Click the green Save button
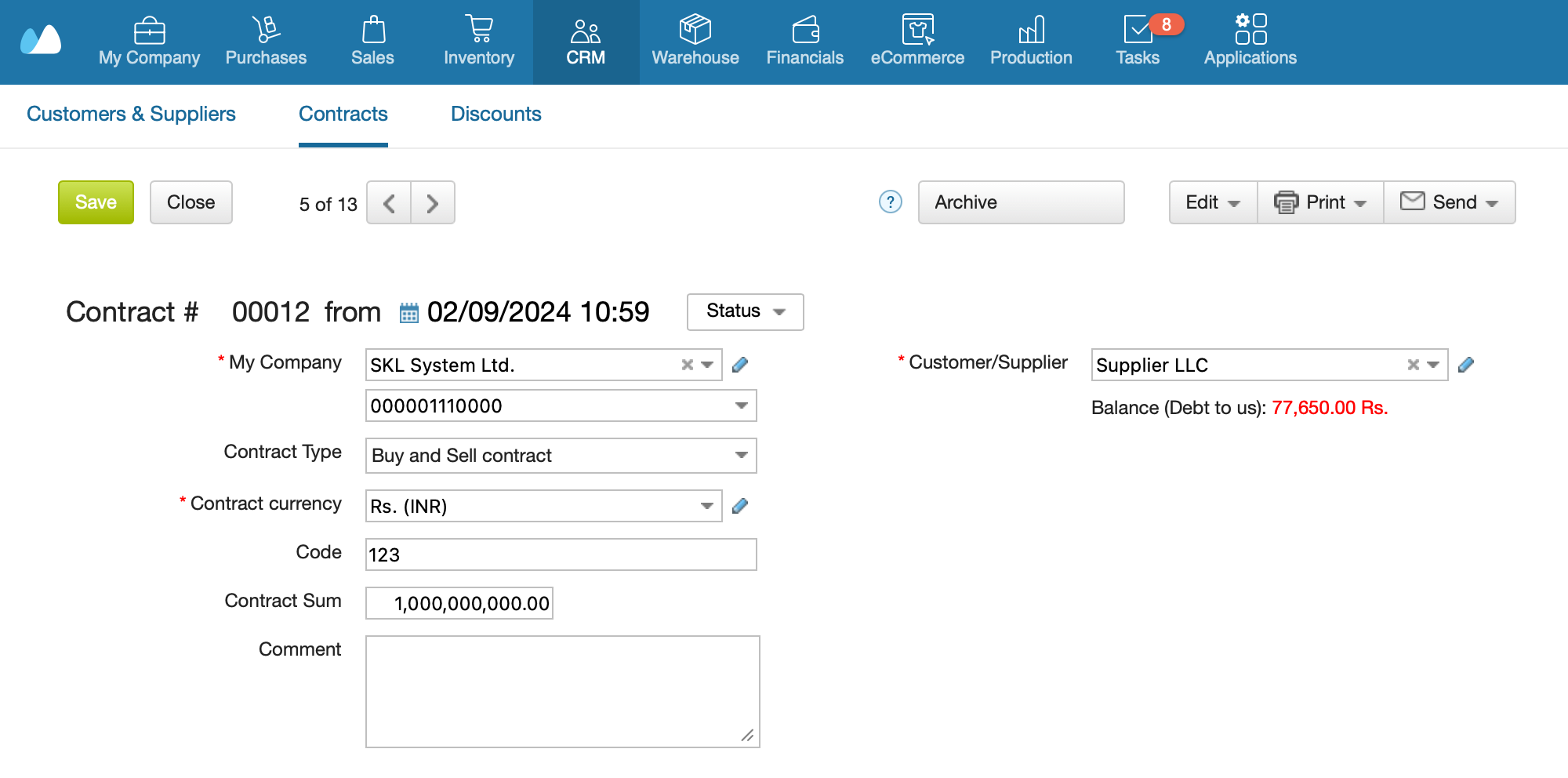1568x778 pixels. [96, 202]
